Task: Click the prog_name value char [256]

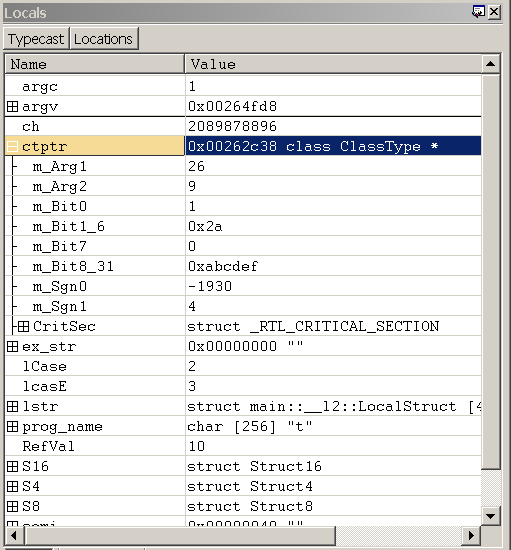Action: point(250,427)
